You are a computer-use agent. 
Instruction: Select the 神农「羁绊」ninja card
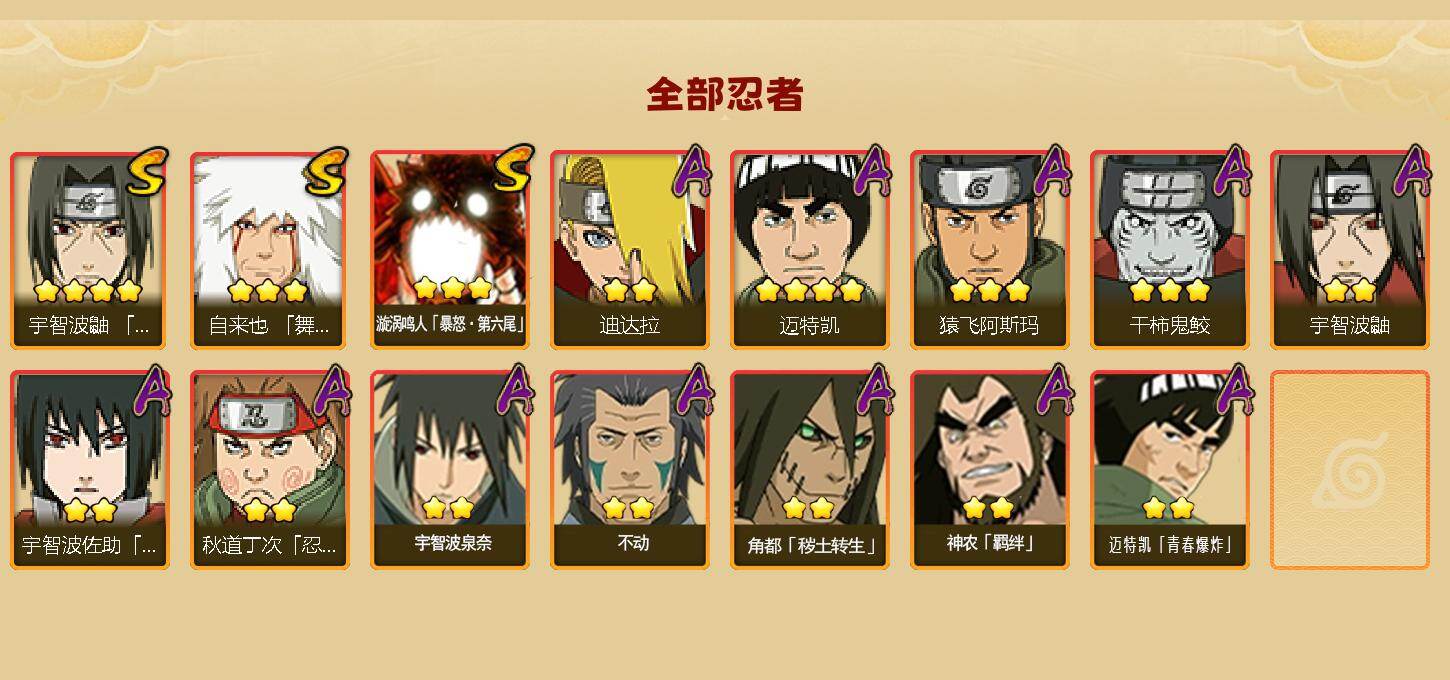tap(989, 470)
